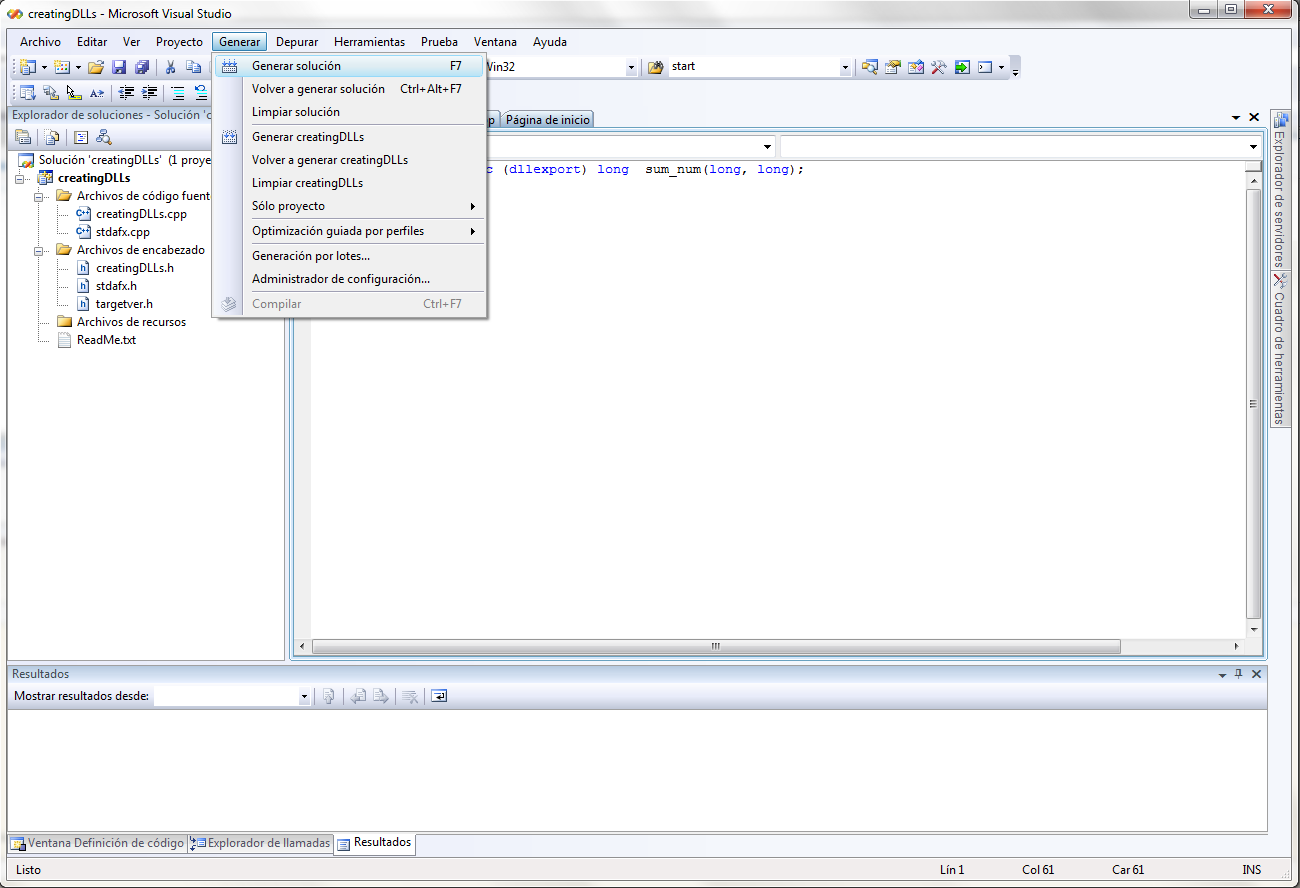Click the New Project toolbar icon
Screen dimensions: 1300x888
(x=27, y=67)
